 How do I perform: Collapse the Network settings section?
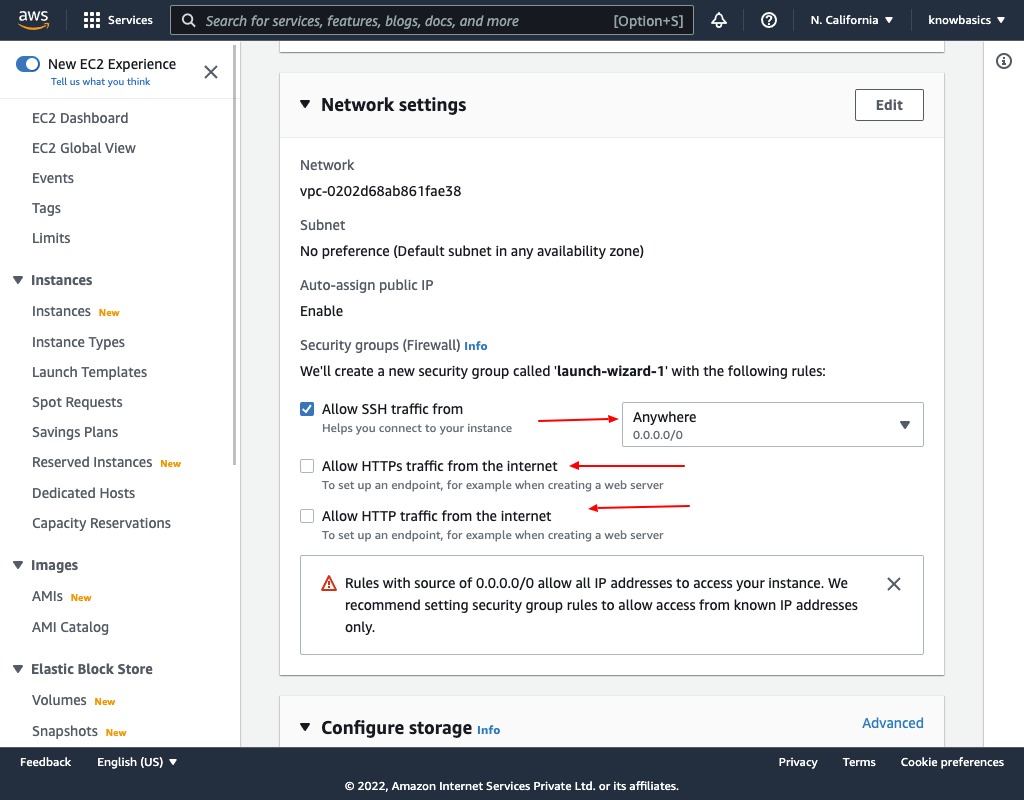(x=305, y=104)
